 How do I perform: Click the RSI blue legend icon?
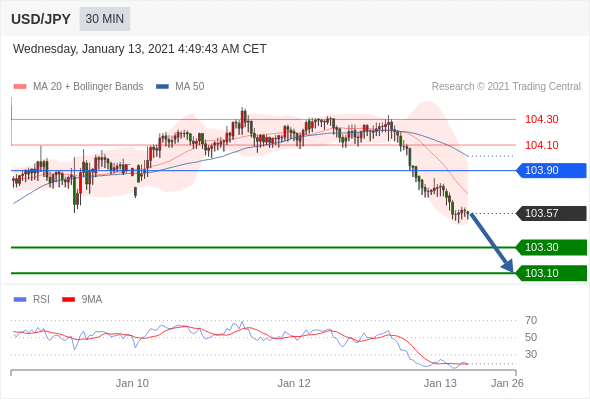point(20,300)
